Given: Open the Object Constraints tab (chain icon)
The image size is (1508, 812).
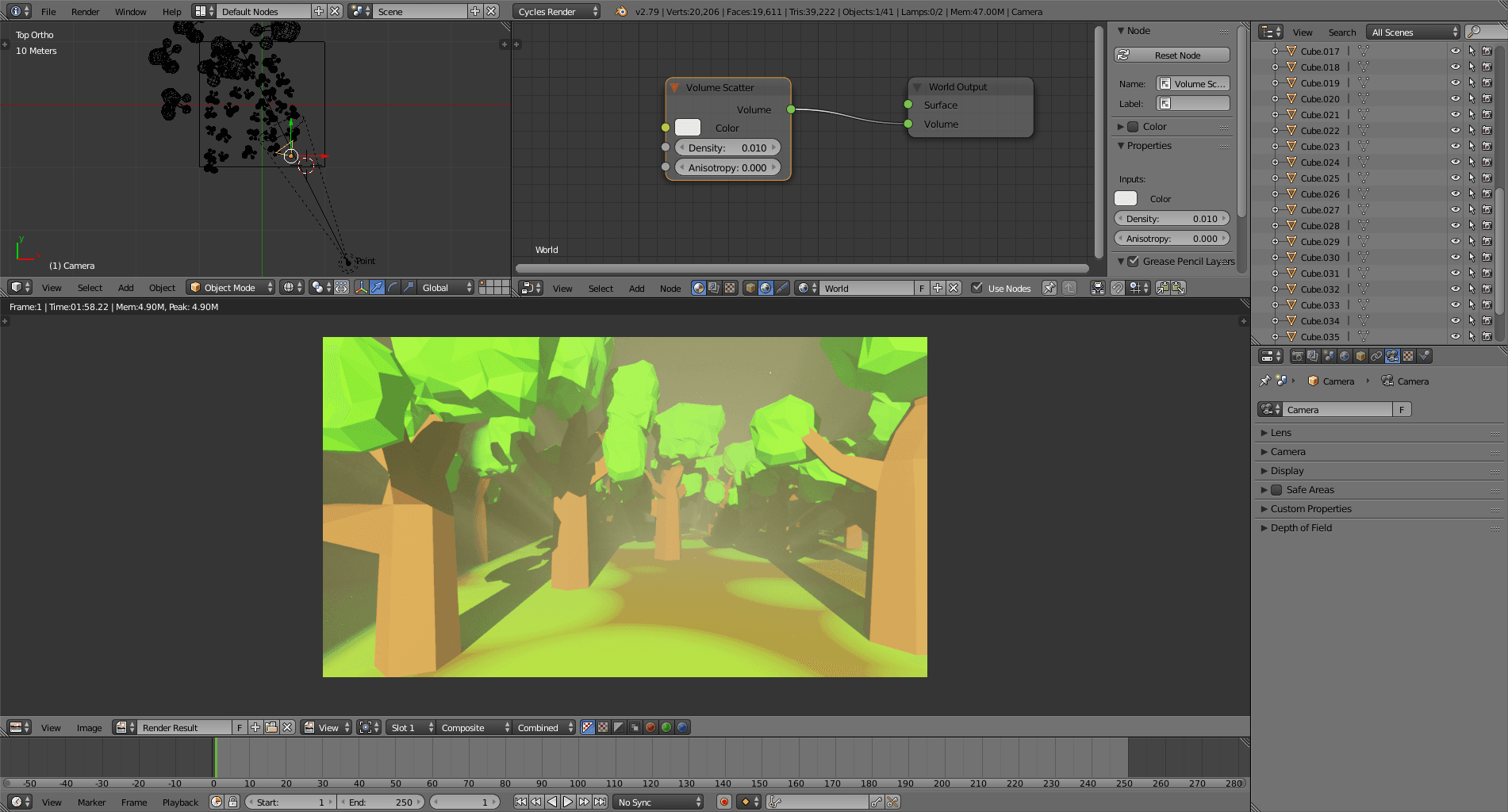Looking at the screenshot, I should [x=1376, y=356].
